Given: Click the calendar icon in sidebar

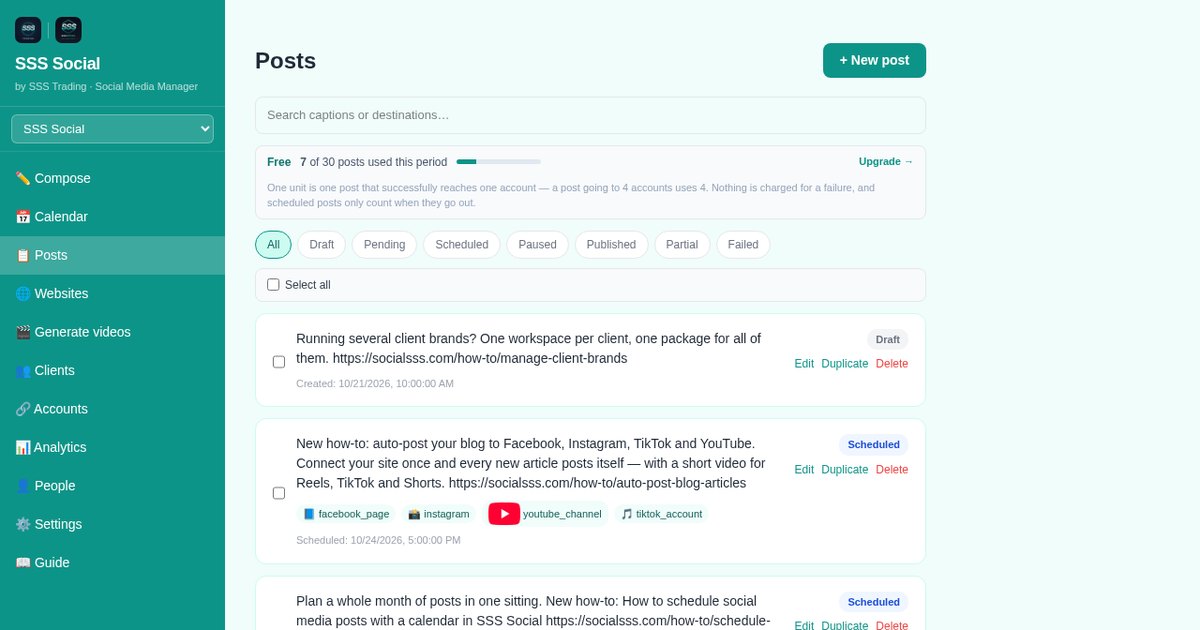Looking at the screenshot, I should click(x=23, y=217).
